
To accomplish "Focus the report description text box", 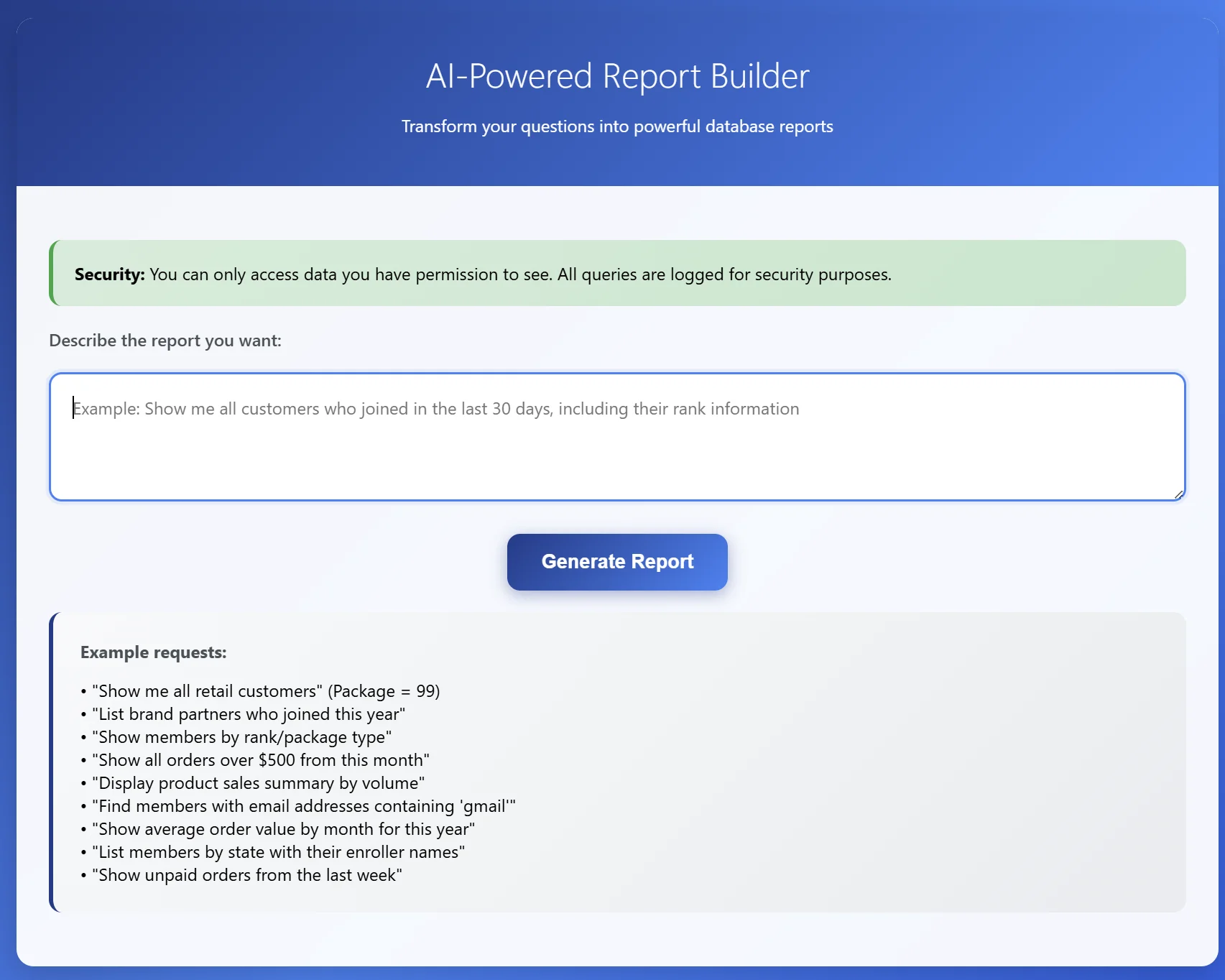I will click(x=616, y=436).
